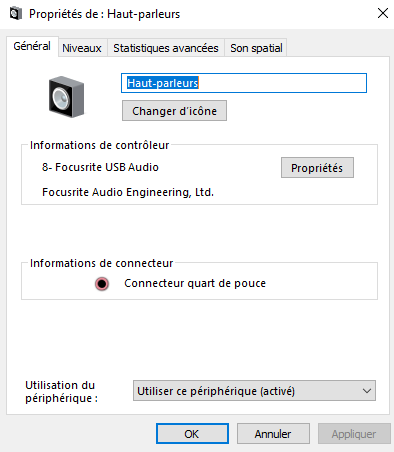The width and height of the screenshot is (394, 452).
Task: Click the chevron arrow of the device usage combo
Action: click(x=367, y=391)
